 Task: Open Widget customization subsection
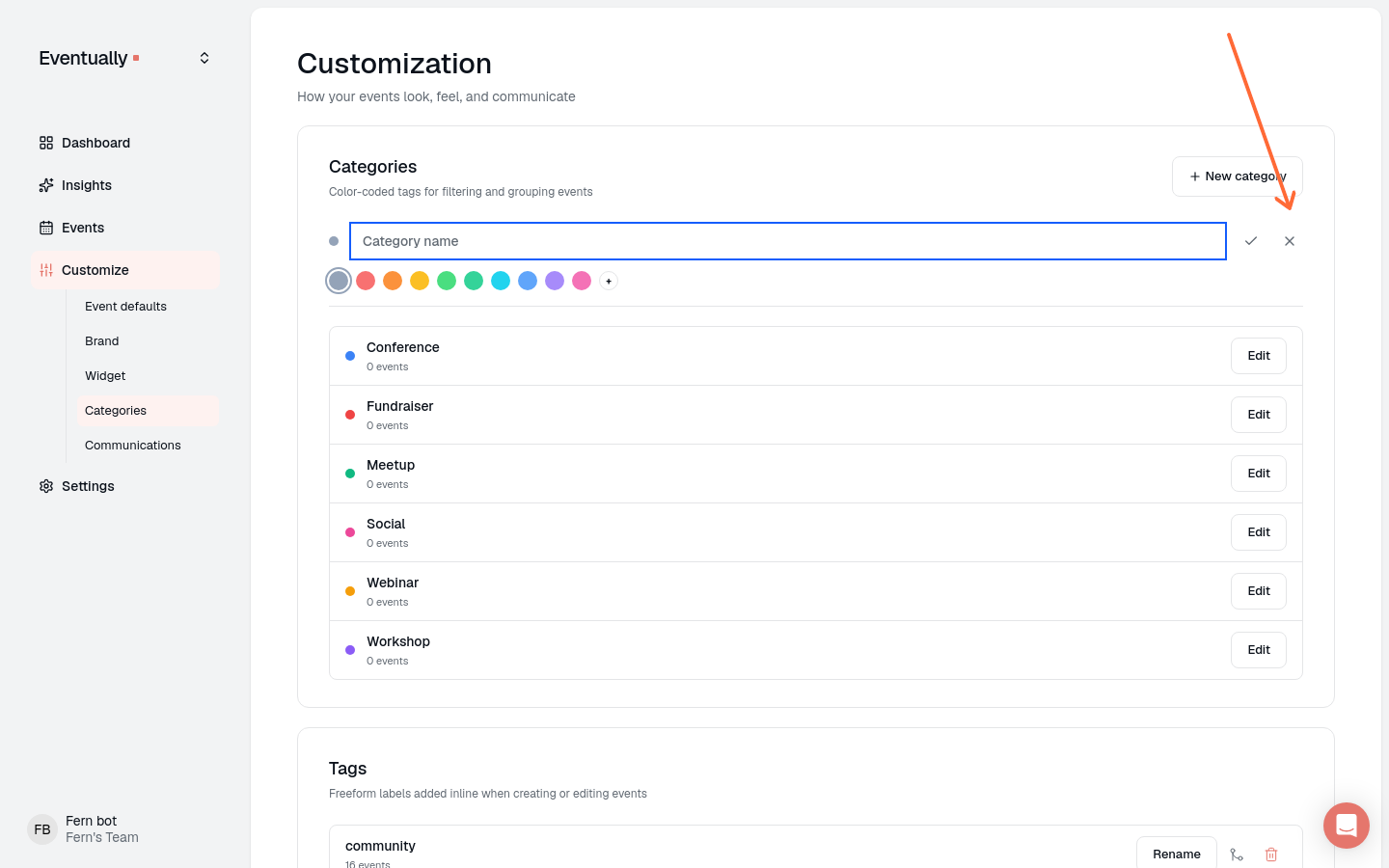coord(148,376)
